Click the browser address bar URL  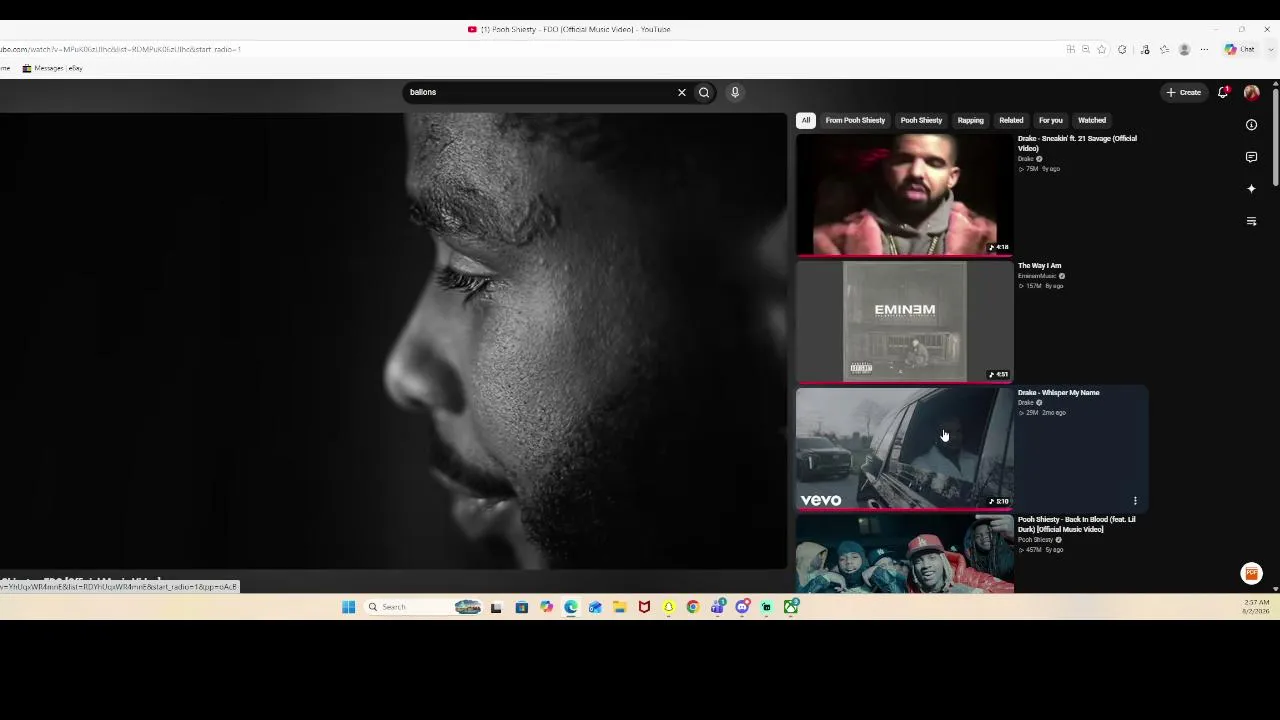[120, 49]
